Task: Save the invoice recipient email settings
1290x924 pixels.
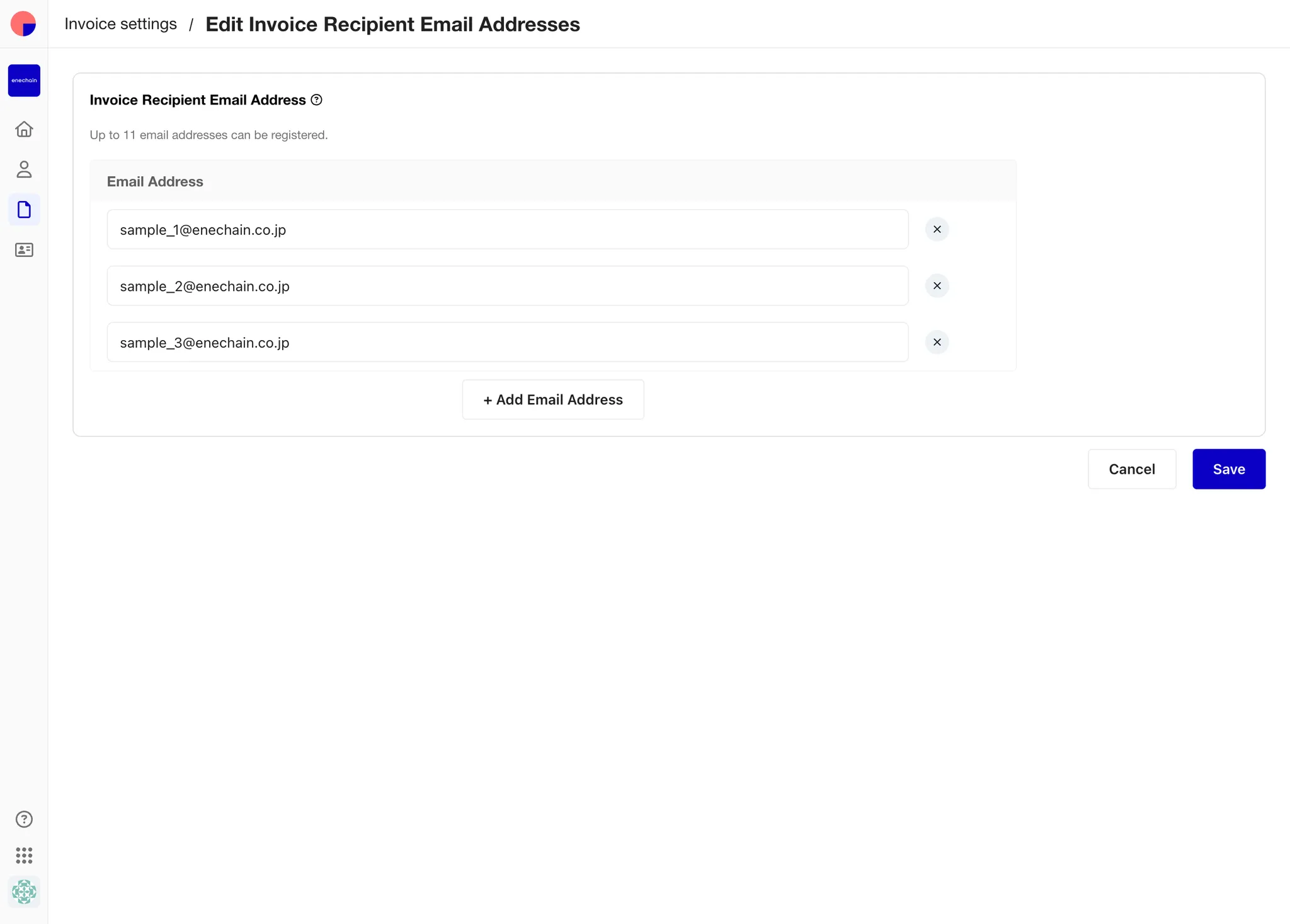Action: [1228, 469]
